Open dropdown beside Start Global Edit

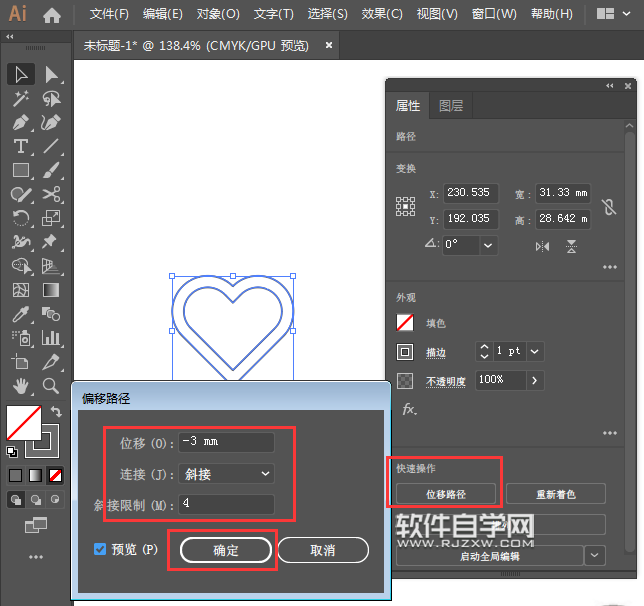point(594,555)
